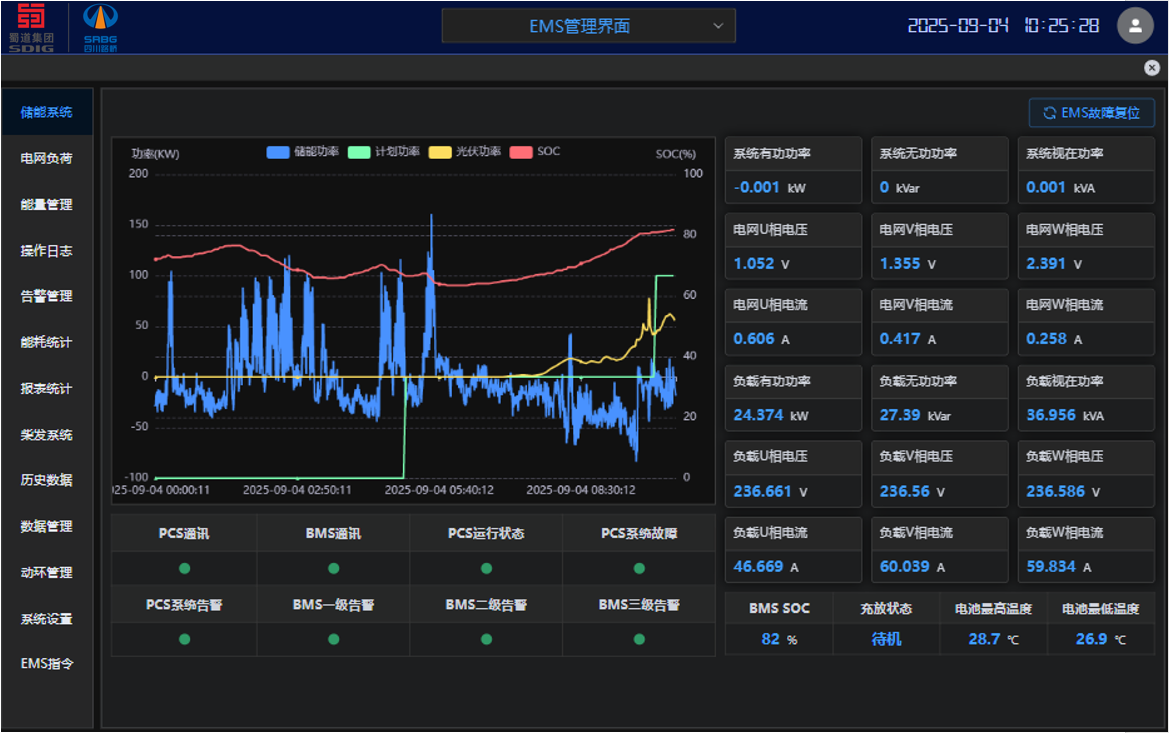The image size is (1169, 733).
Task: Toggle the yellow 光伏功率 legend swatch
Action: point(440,152)
